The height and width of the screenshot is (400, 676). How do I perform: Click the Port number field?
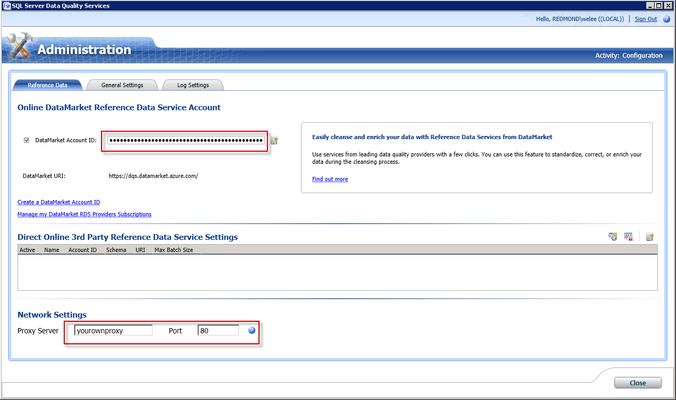click(x=218, y=331)
